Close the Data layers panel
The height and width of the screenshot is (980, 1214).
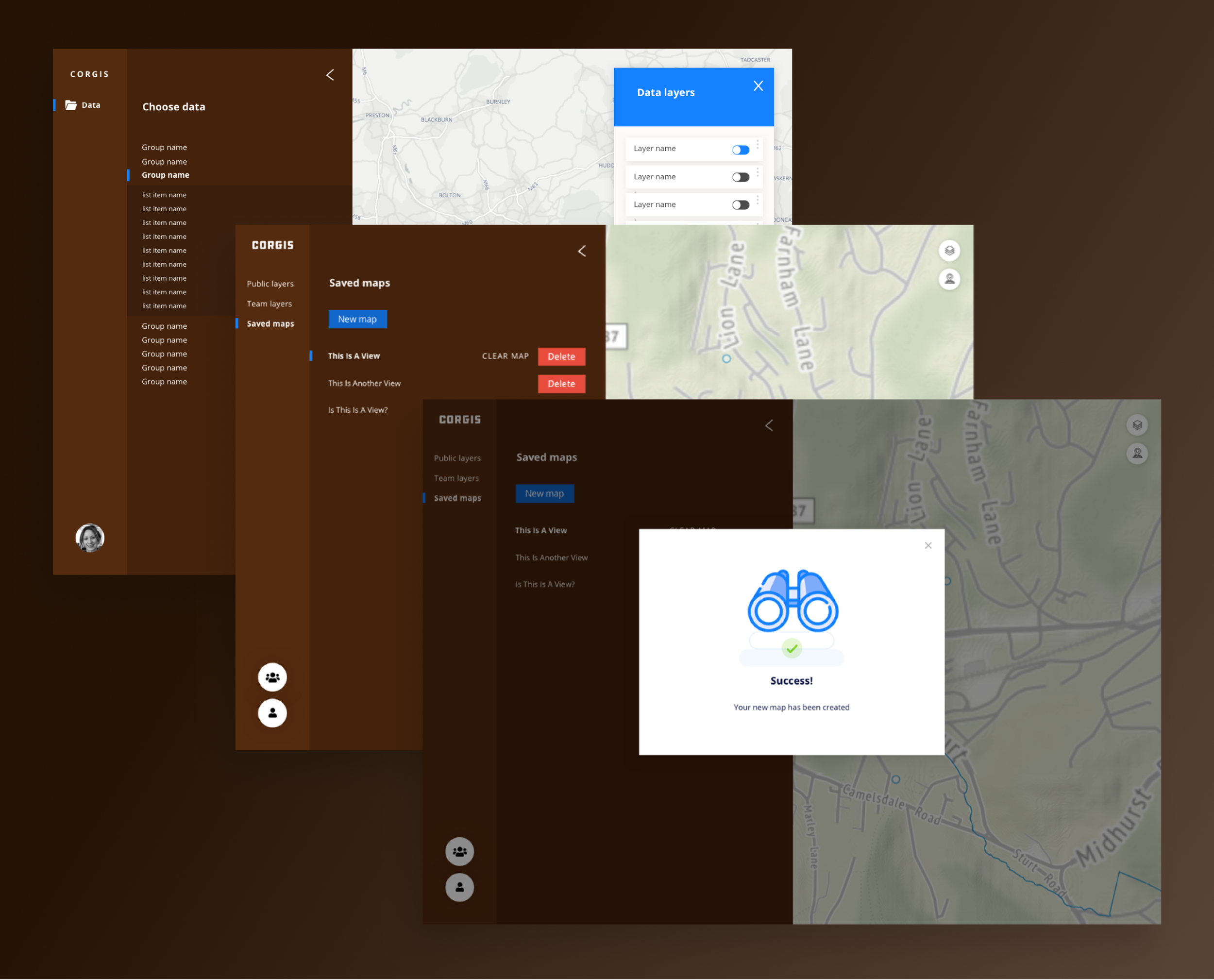[x=758, y=86]
